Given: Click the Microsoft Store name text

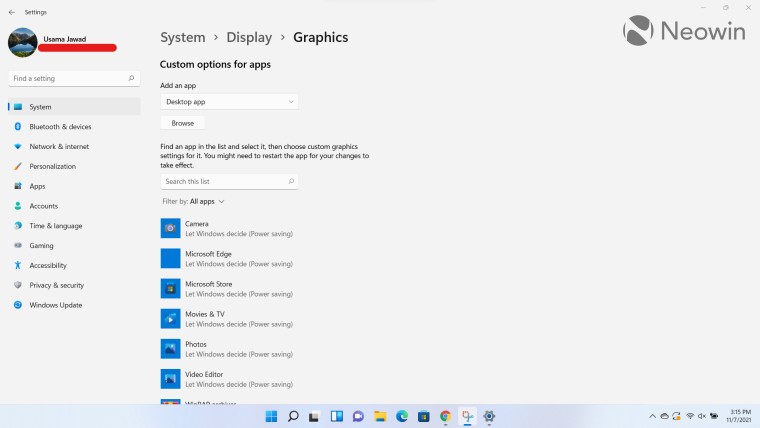Looking at the screenshot, I should pos(209,284).
